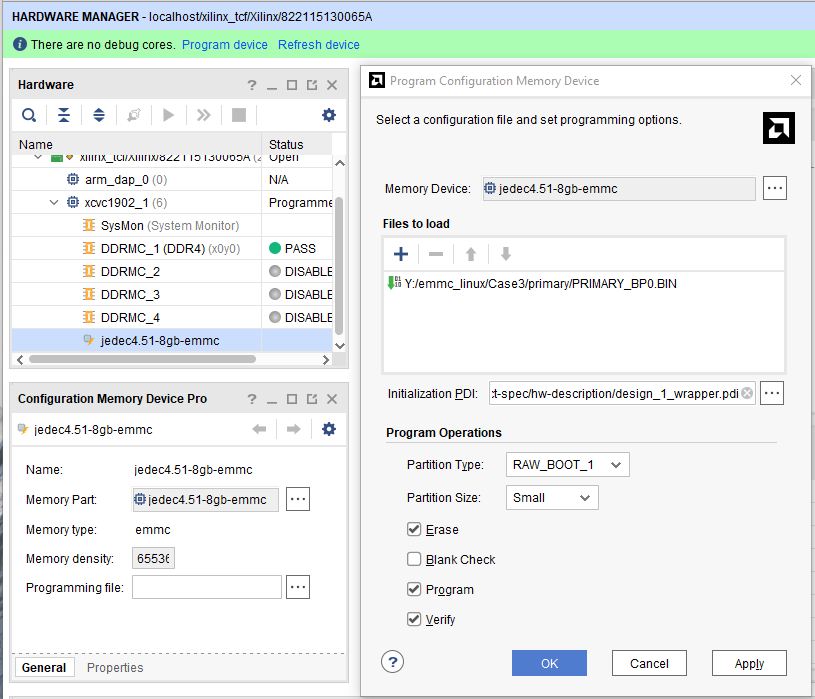Image resolution: width=815 pixels, height=699 pixels.
Task: Collapse the xilinx_tcf target tree node
Action: (38, 157)
